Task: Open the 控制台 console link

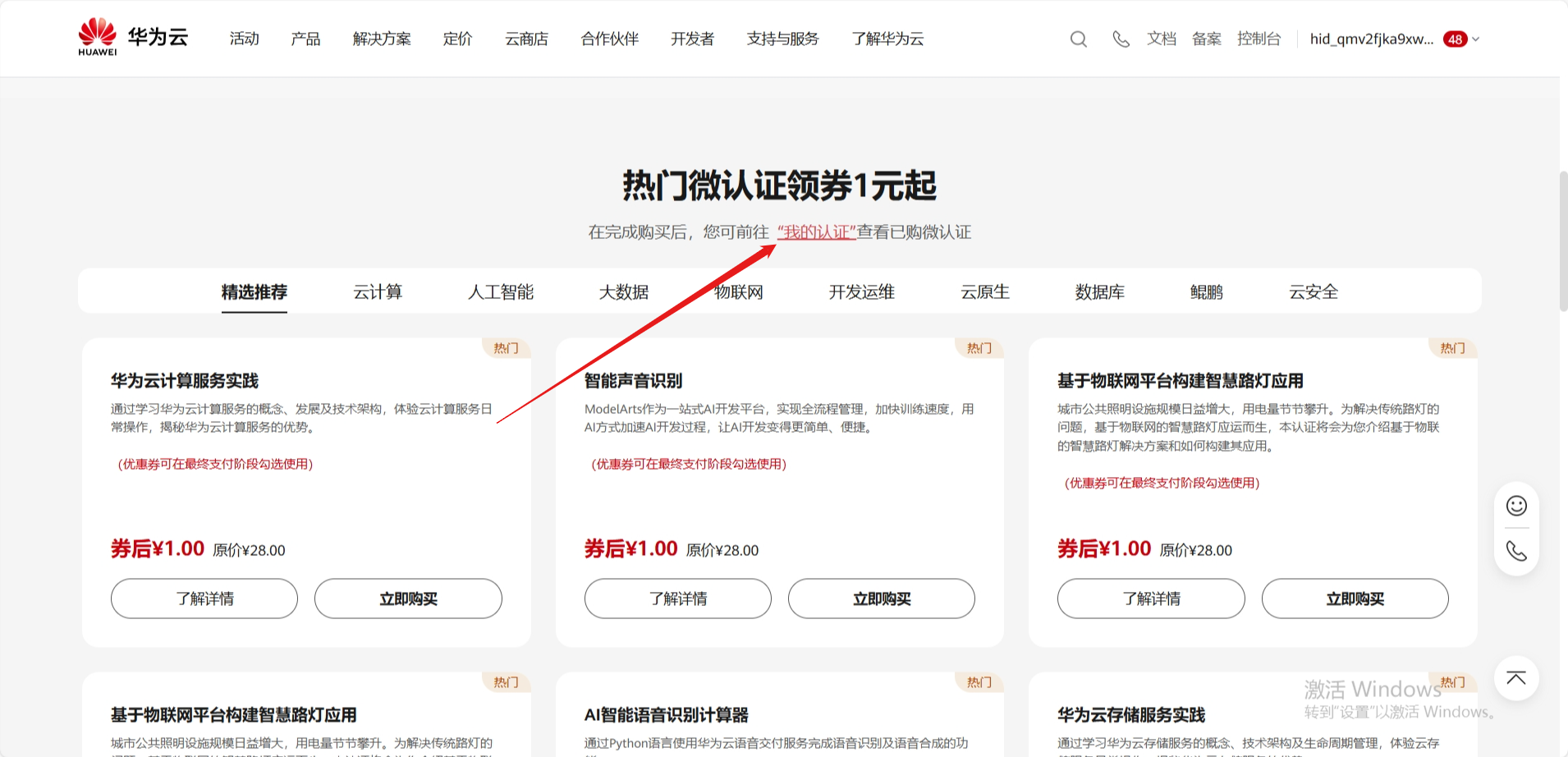Action: pyautogui.click(x=1259, y=39)
